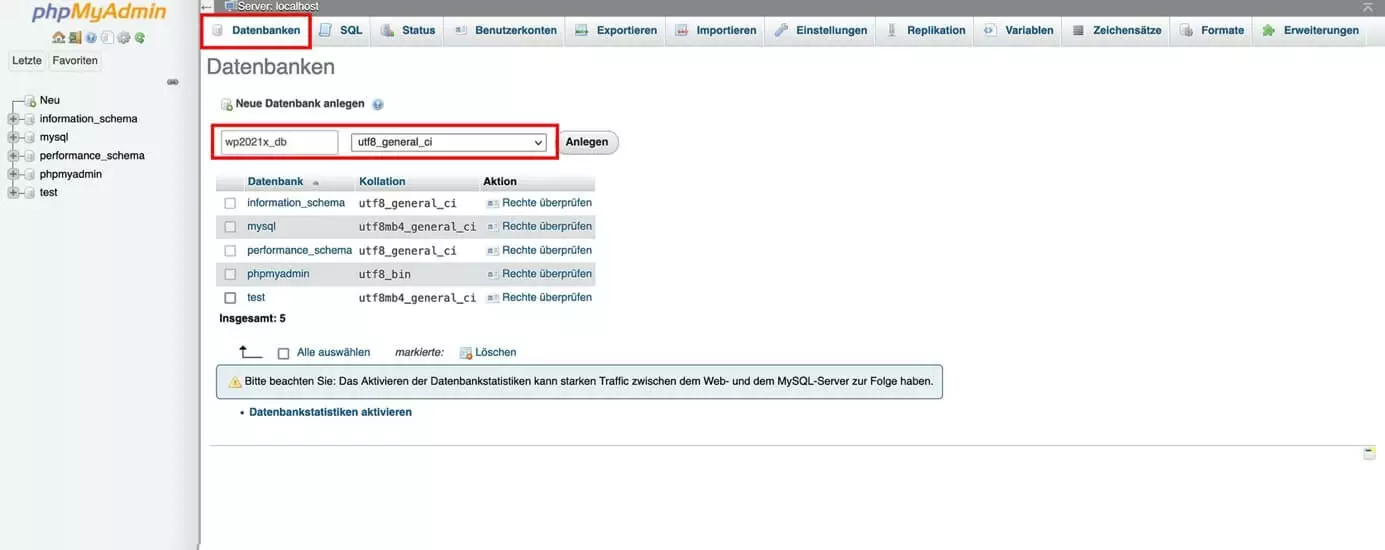Switch to the Status tab
The width and height of the screenshot is (1385, 550).
click(408, 30)
